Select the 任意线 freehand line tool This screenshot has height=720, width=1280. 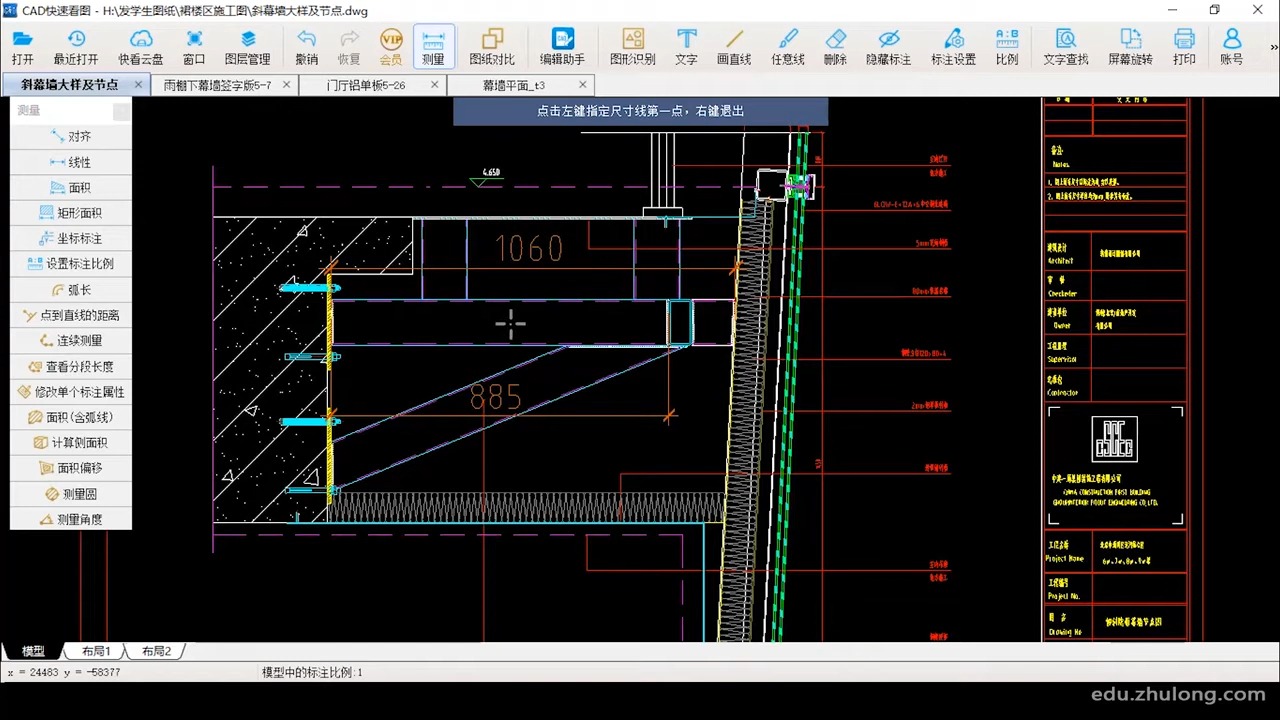788,47
